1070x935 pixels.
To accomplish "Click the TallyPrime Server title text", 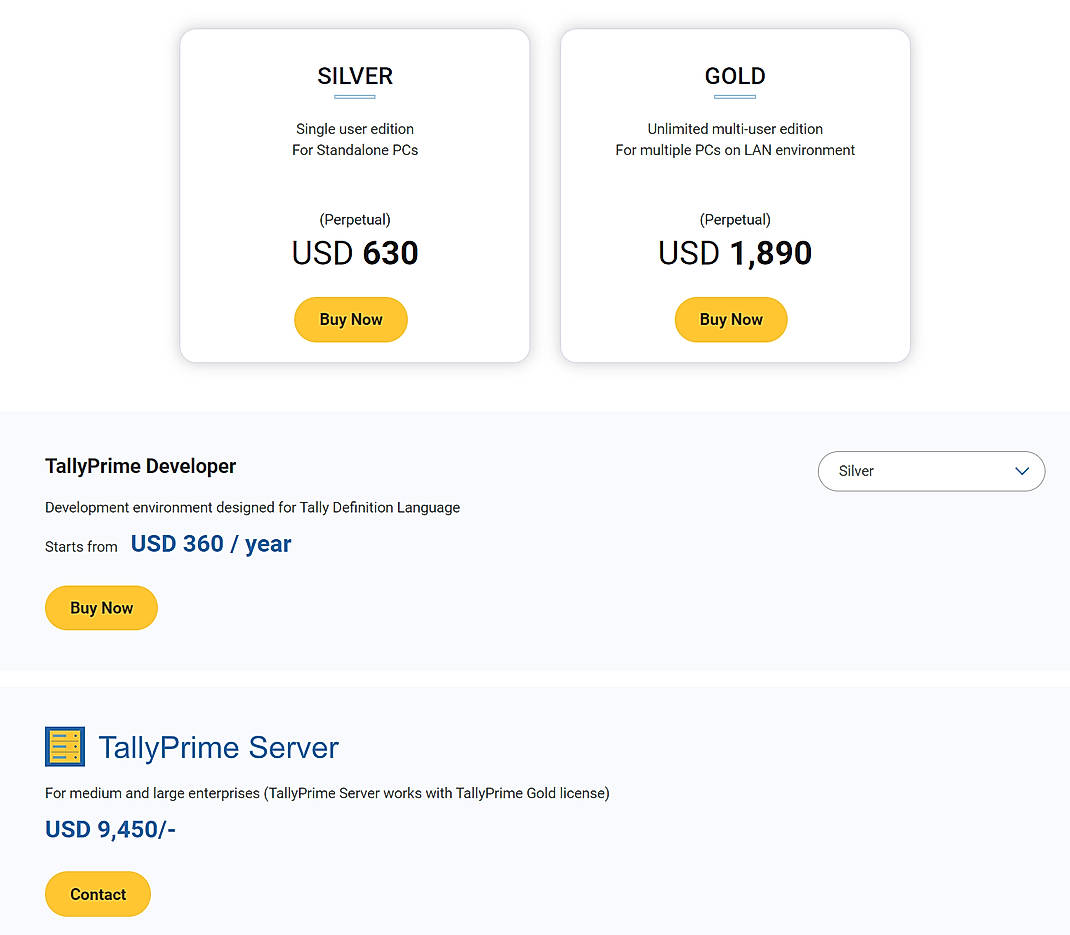I will (219, 748).
